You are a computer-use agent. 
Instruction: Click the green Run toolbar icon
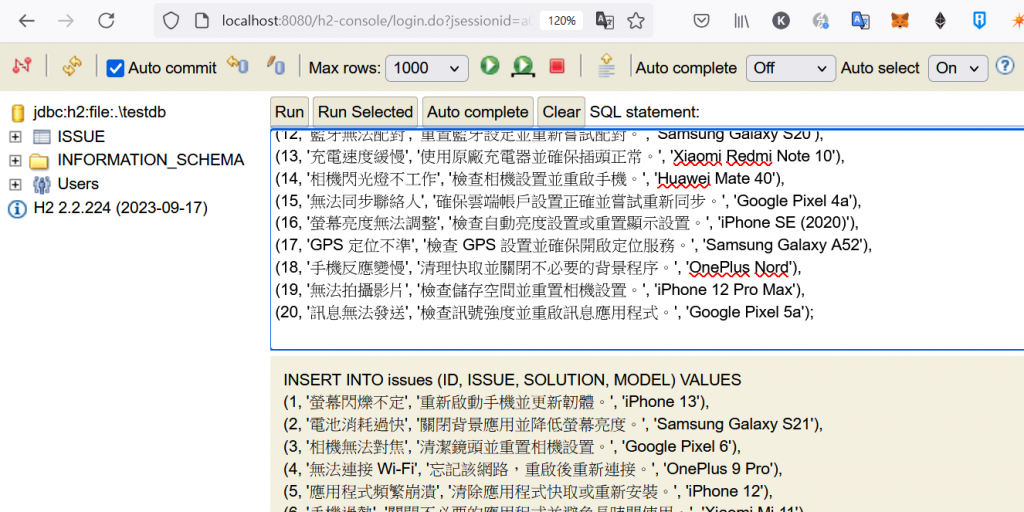[x=490, y=65]
